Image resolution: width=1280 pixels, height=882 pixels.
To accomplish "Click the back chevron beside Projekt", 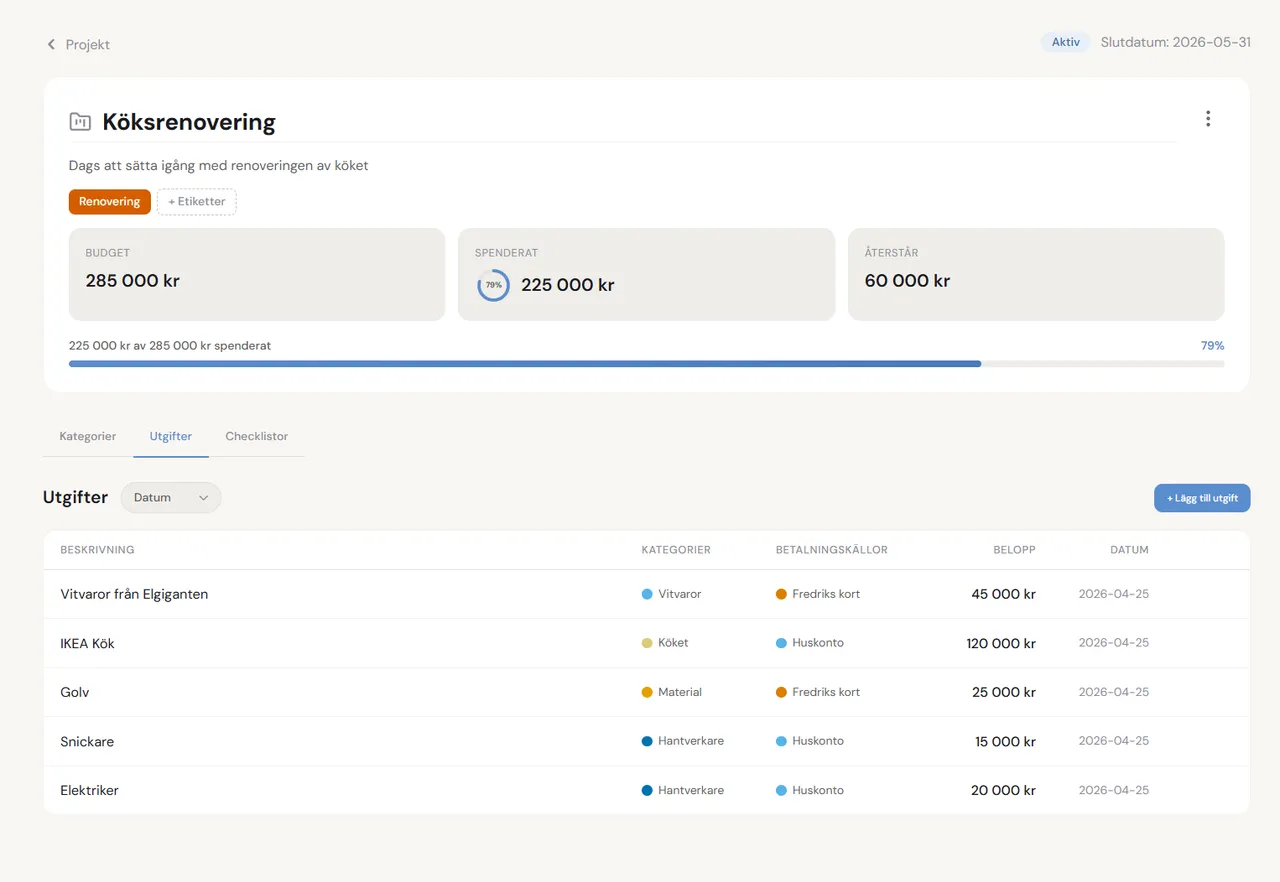I will click(51, 45).
